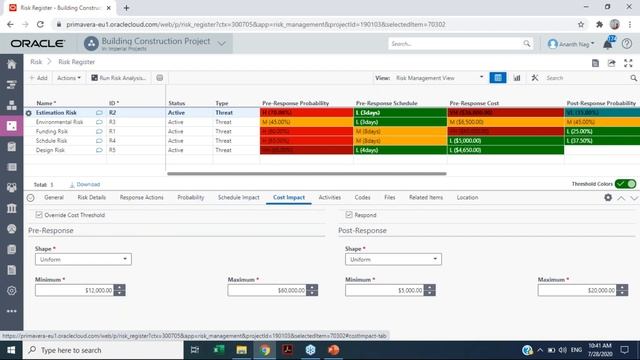Switch to the General tab

54,197
